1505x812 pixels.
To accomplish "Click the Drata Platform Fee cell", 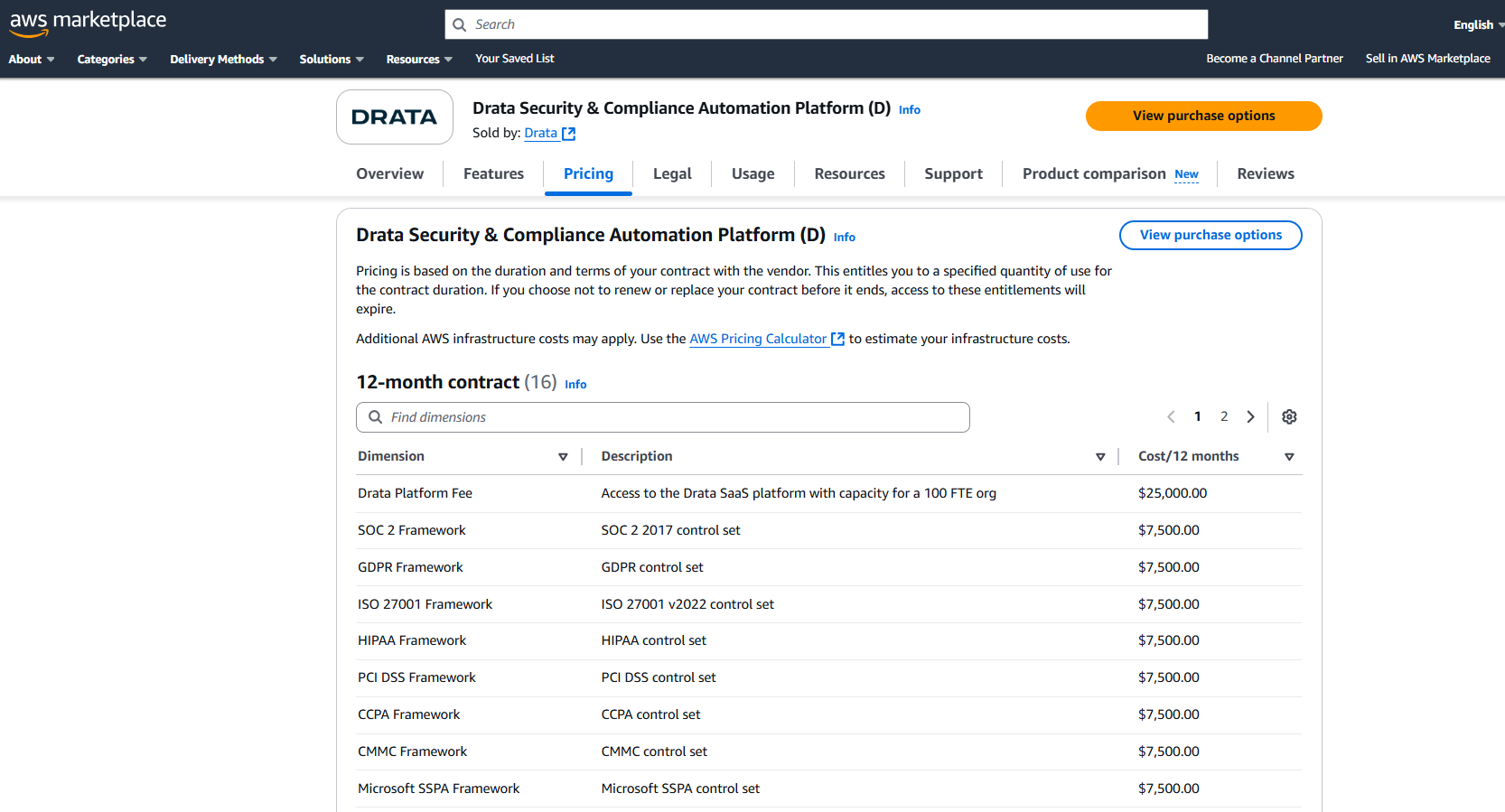I will click(415, 493).
